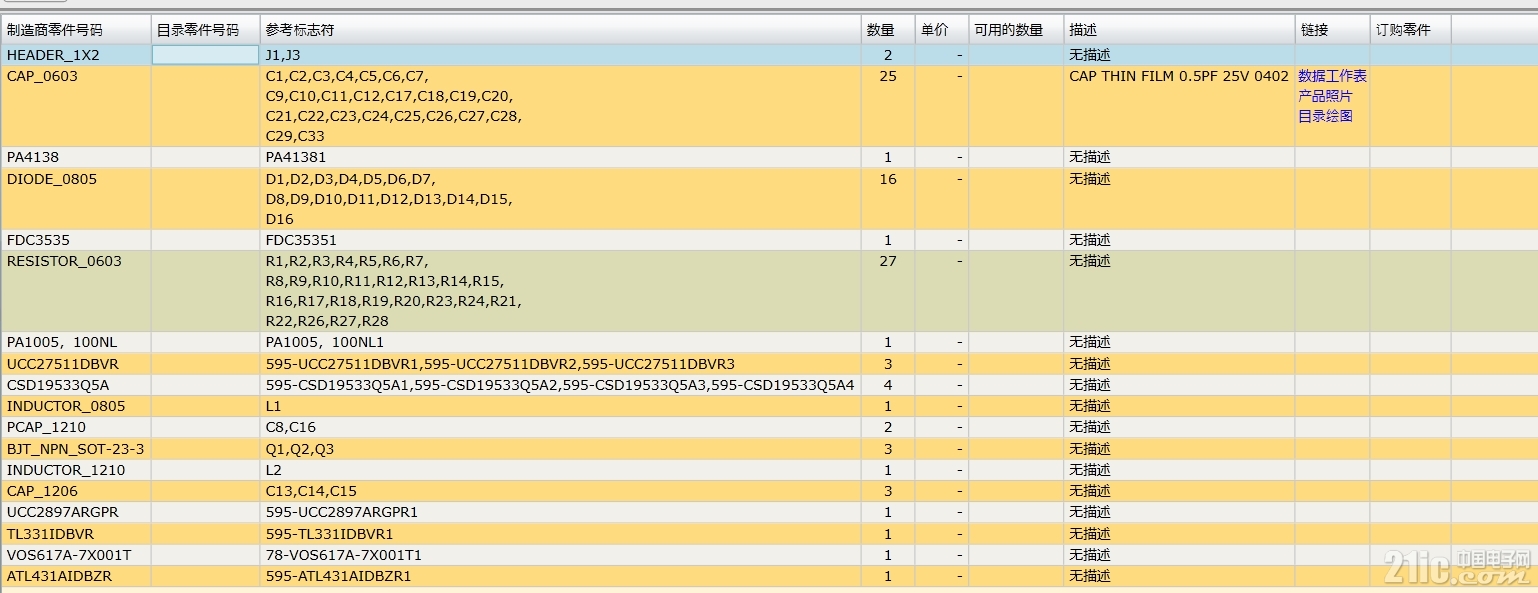Click the 订购零件 column header
Image resolution: width=1538 pixels, height=593 pixels.
coord(1410,30)
